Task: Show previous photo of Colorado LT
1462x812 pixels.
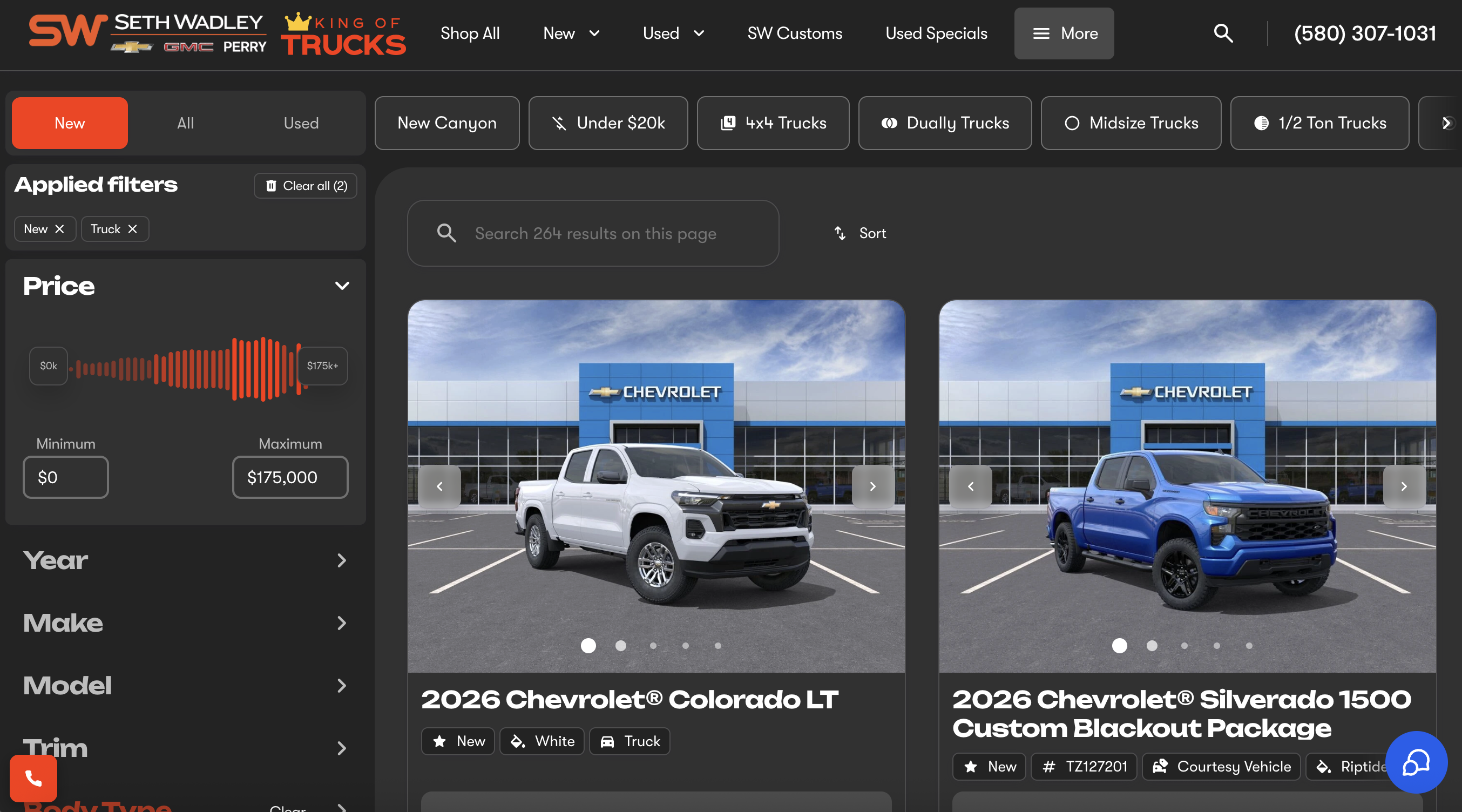Action: 439,486
